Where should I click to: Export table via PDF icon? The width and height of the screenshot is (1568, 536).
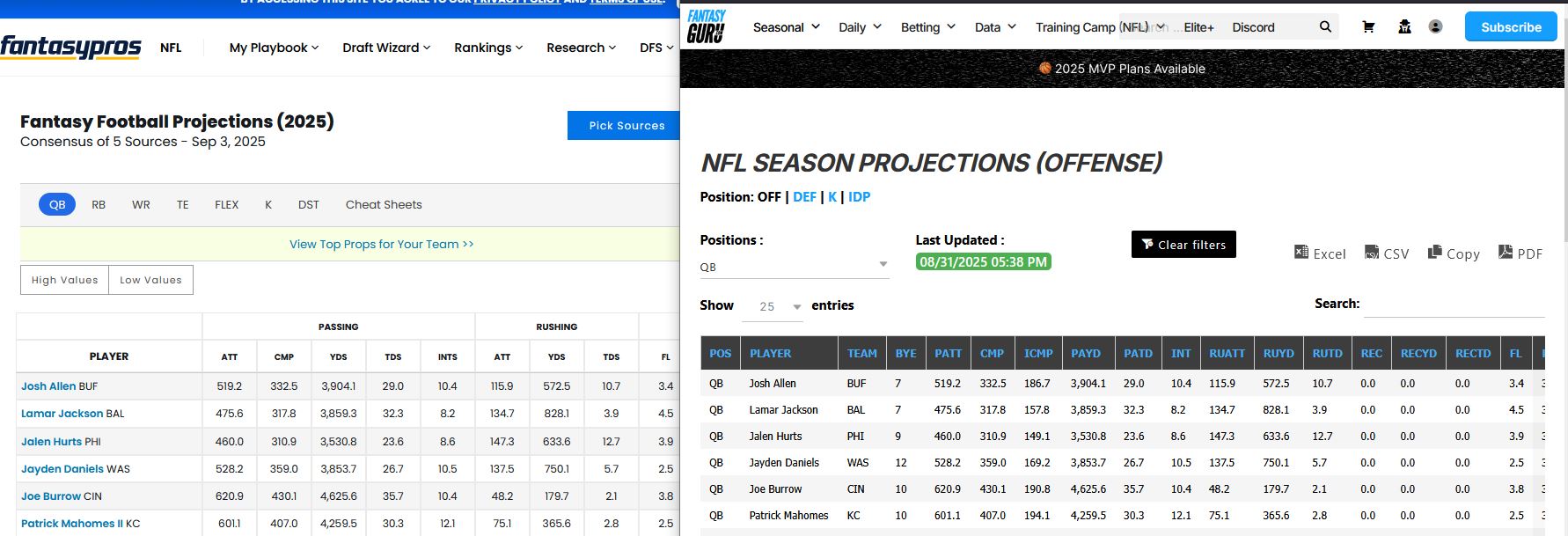1520,253
